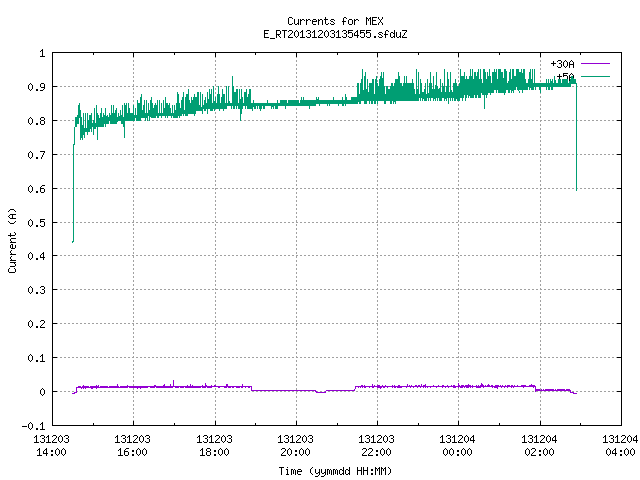The width and height of the screenshot is (640, 480).
Task: Click x-axis tick 131204 02:00
Action: 539,445
